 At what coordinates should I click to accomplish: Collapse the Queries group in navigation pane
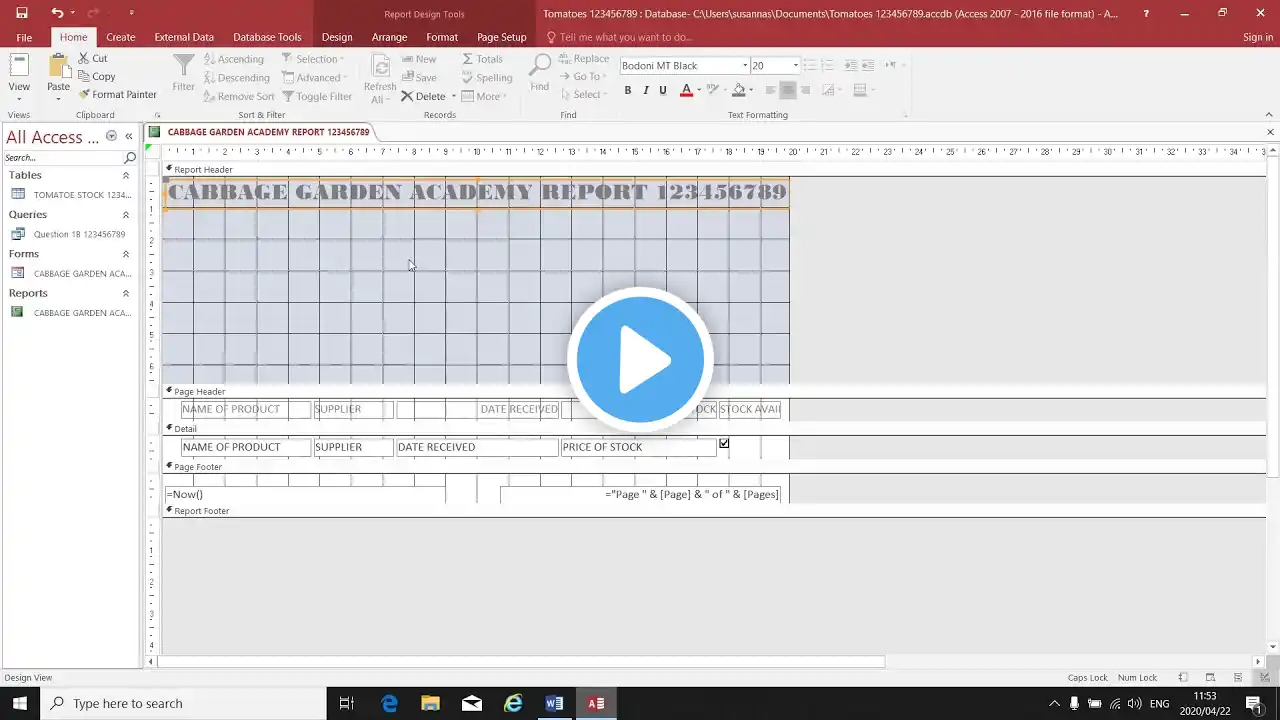click(x=126, y=215)
